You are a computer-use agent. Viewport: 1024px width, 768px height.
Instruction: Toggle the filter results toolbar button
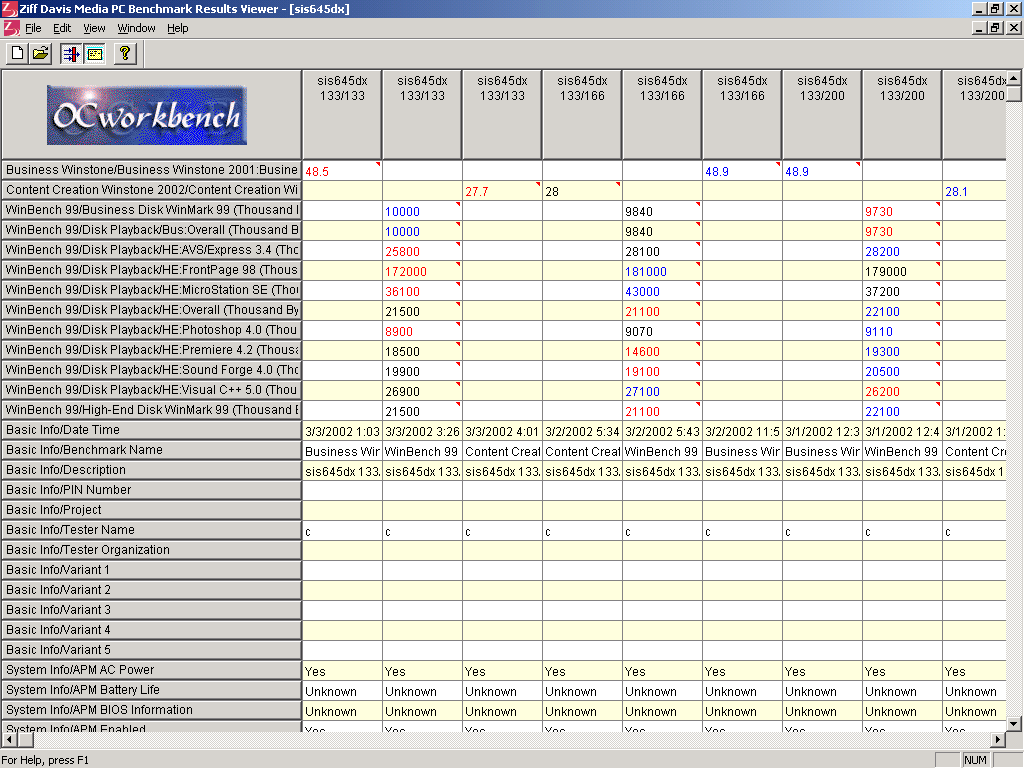(71, 54)
